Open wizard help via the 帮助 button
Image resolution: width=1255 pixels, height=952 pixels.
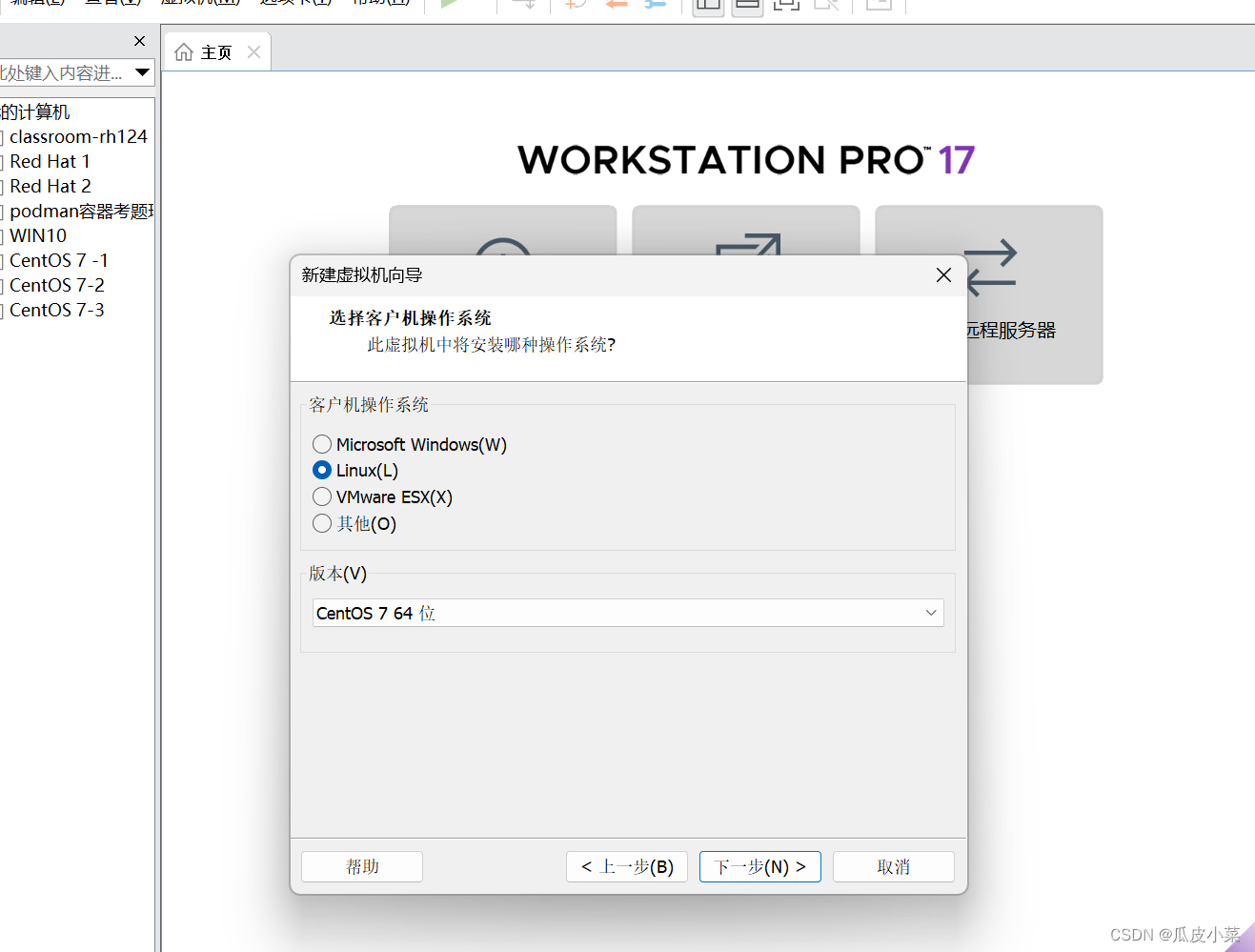click(x=362, y=866)
